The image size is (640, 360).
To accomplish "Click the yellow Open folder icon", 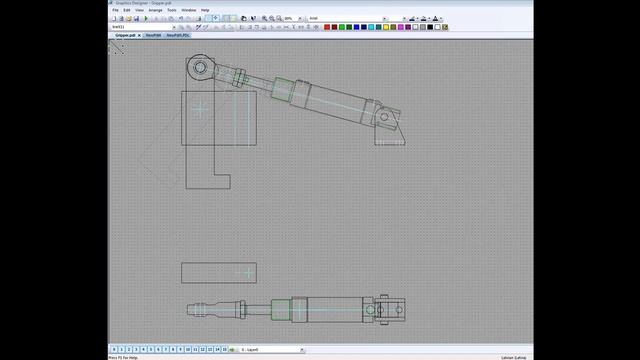I will (129, 18).
